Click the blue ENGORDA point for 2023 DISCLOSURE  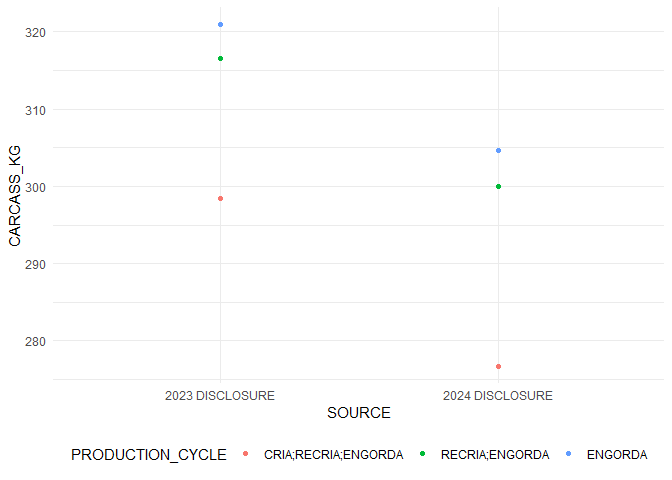220,24
